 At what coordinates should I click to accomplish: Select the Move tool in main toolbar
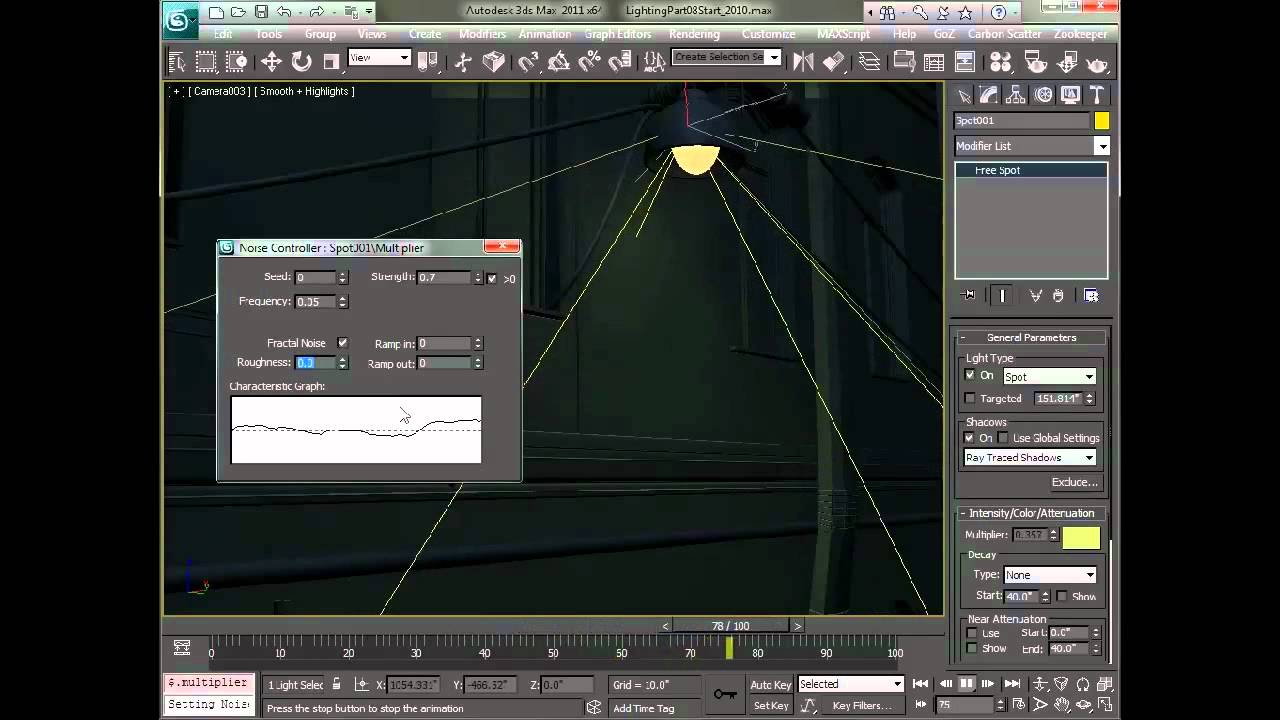tap(271, 62)
